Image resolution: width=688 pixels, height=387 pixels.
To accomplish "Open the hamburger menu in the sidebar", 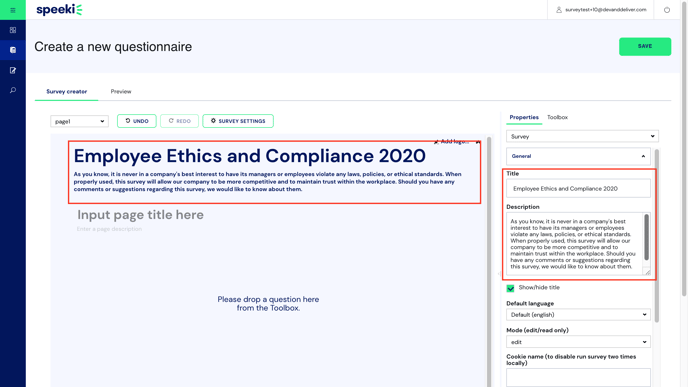I will tap(13, 10).
